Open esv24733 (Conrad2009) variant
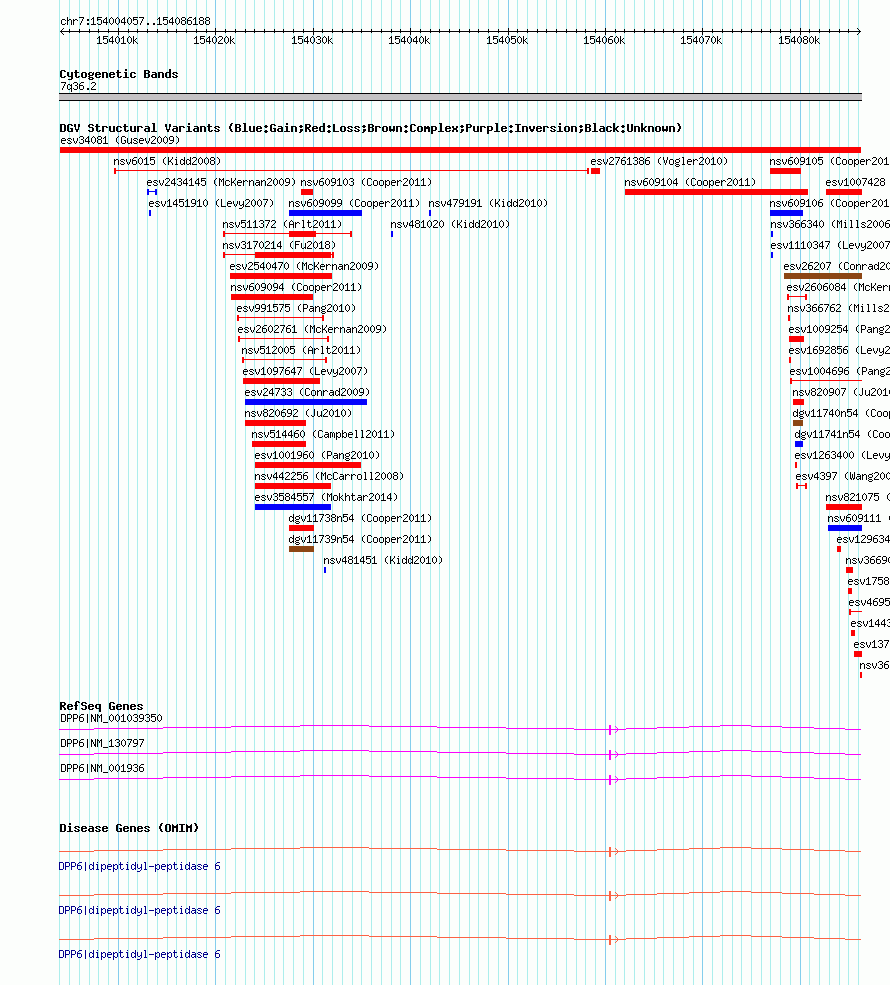 click(x=307, y=392)
